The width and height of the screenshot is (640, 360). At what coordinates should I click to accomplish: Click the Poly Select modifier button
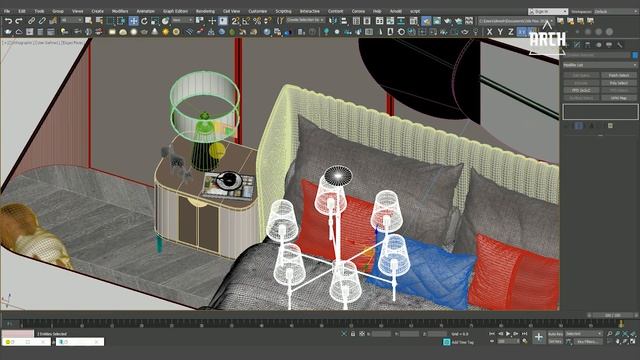[x=619, y=83]
